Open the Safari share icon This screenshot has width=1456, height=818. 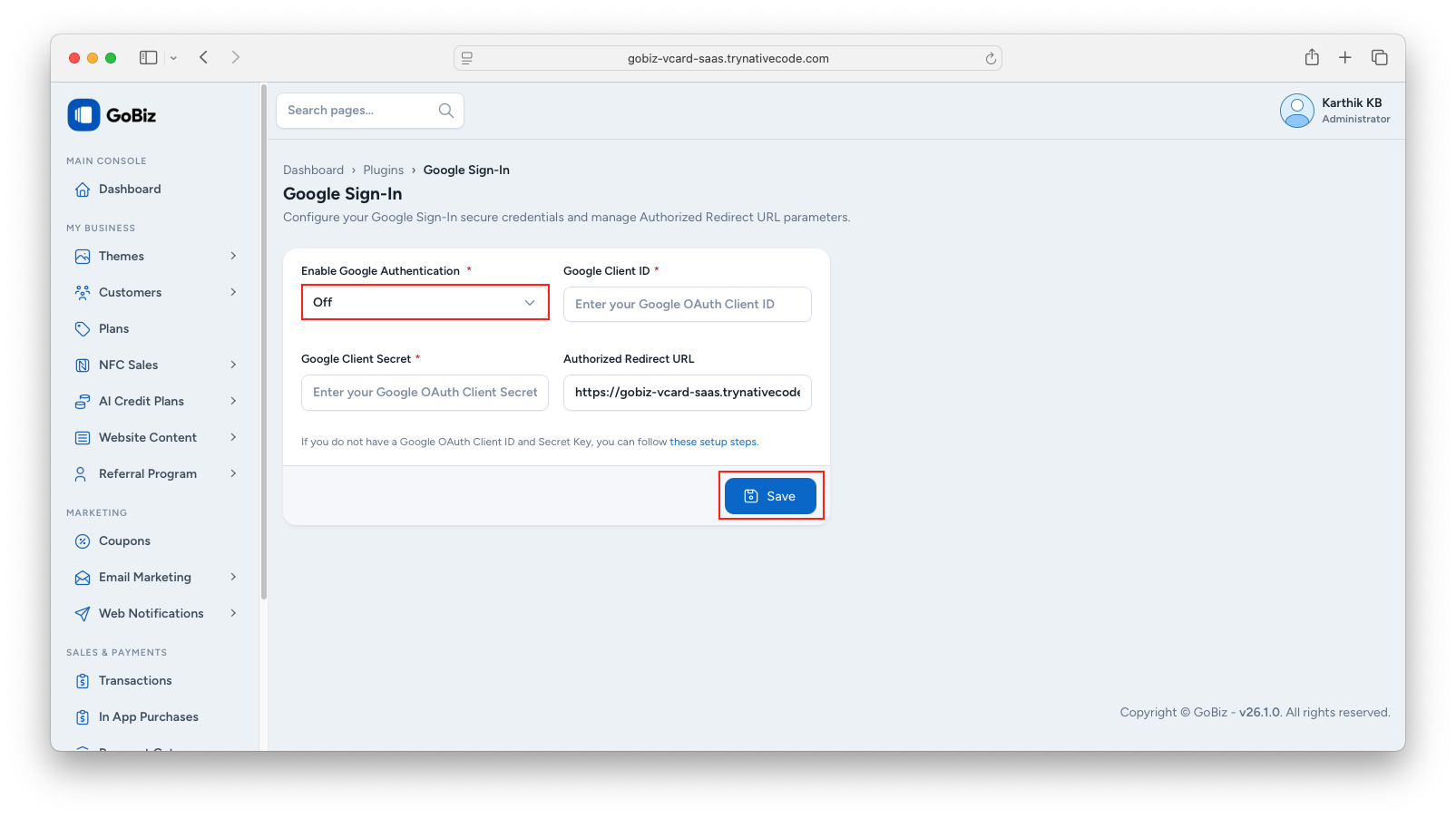coord(1312,57)
